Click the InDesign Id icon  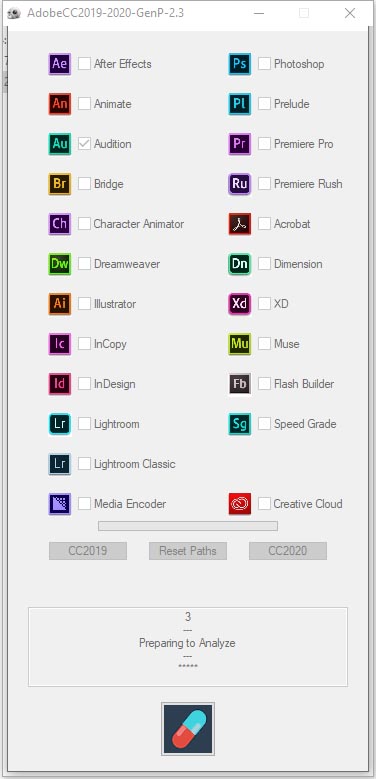[60, 384]
